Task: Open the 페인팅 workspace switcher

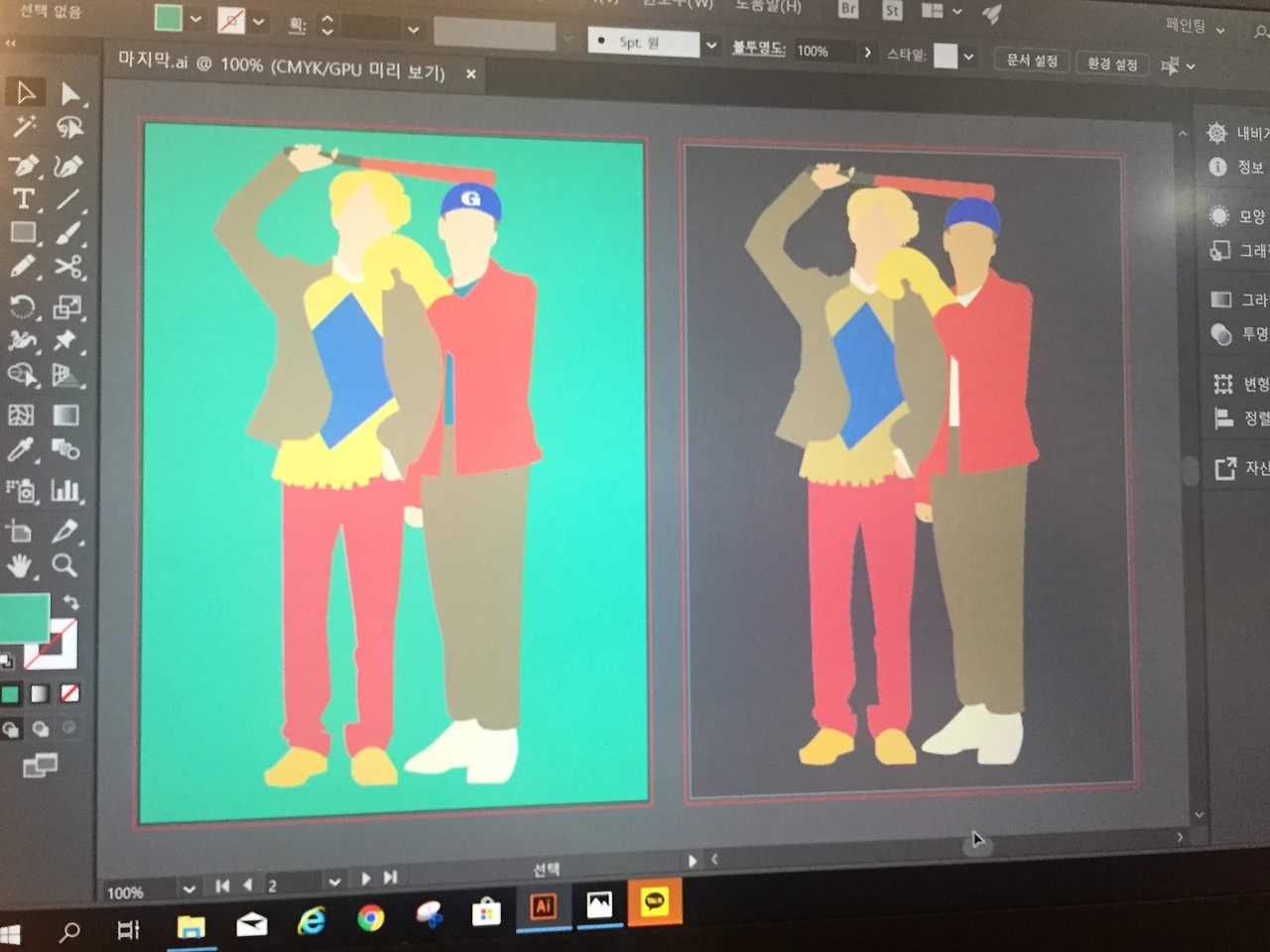Action: tap(1195, 26)
